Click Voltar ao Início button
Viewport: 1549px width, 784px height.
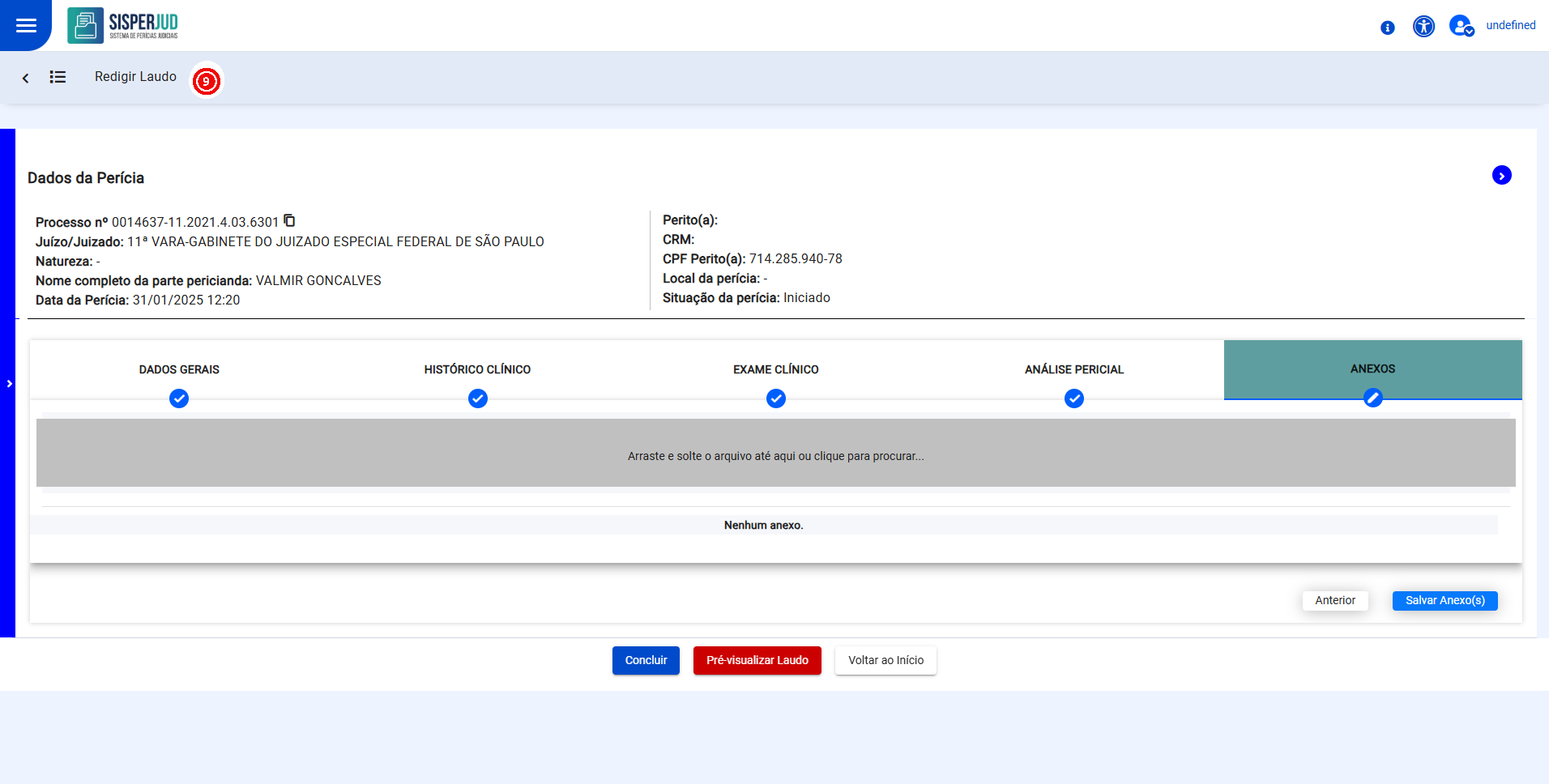pyautogui.click(x=885, y=660)
